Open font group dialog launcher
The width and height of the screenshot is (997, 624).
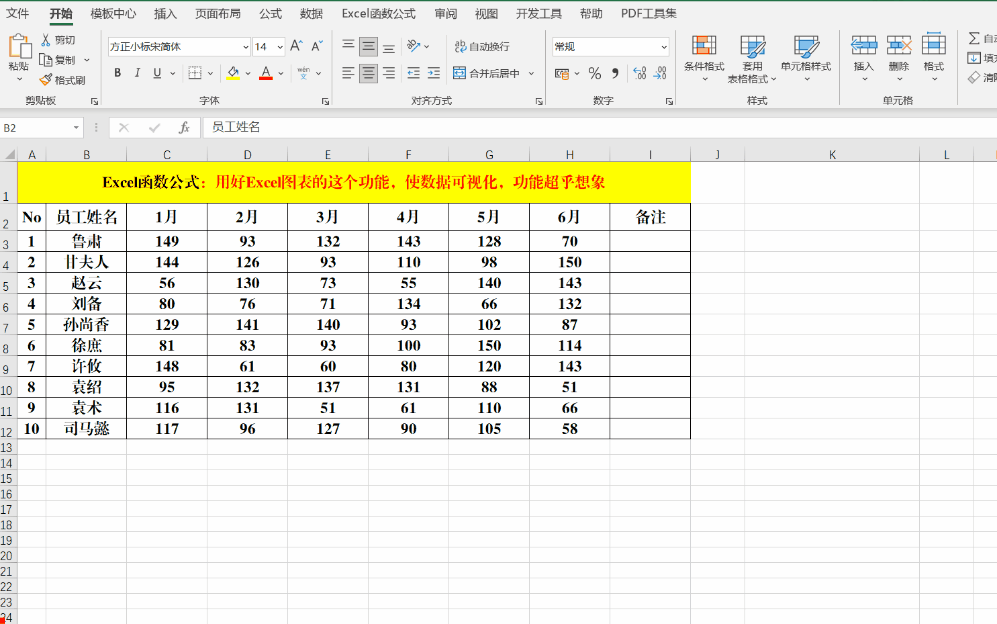[325, 101]
